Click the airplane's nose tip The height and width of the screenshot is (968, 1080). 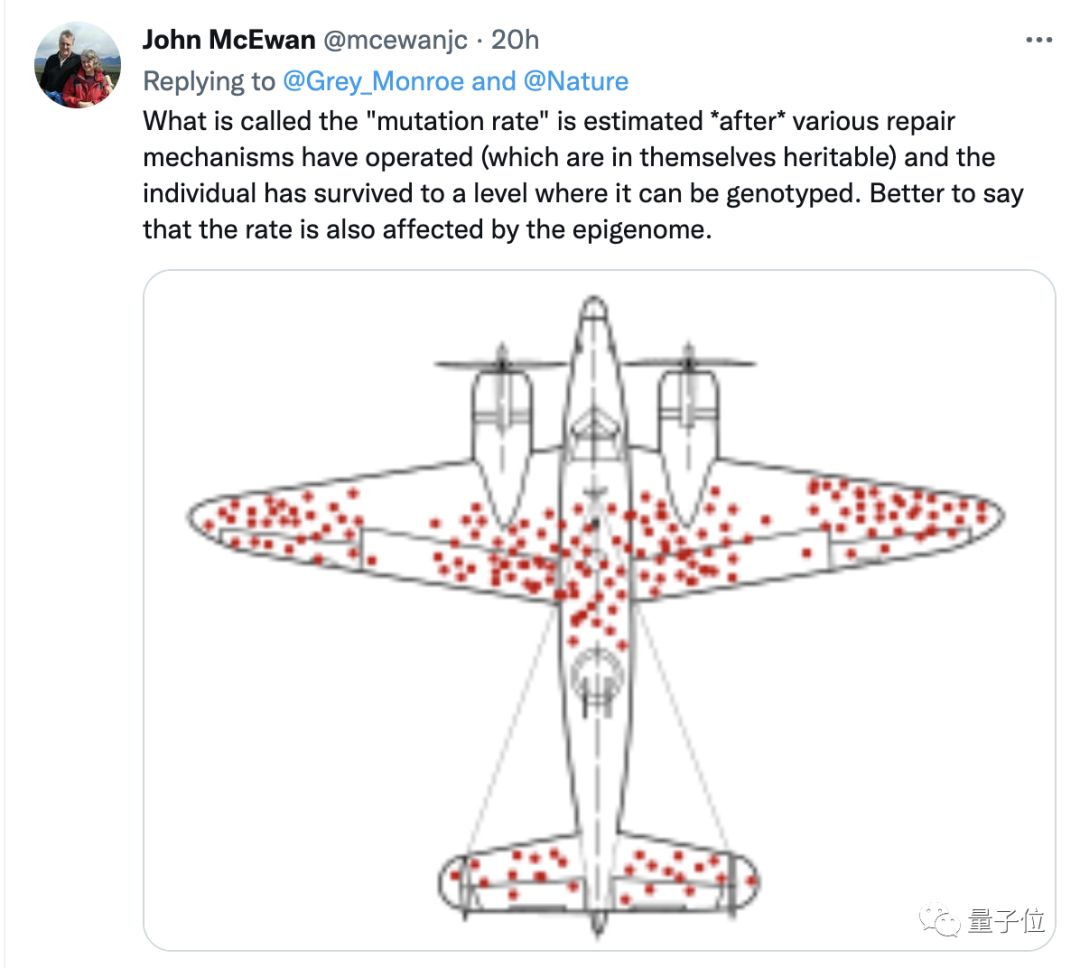click(x=594, y=304)
